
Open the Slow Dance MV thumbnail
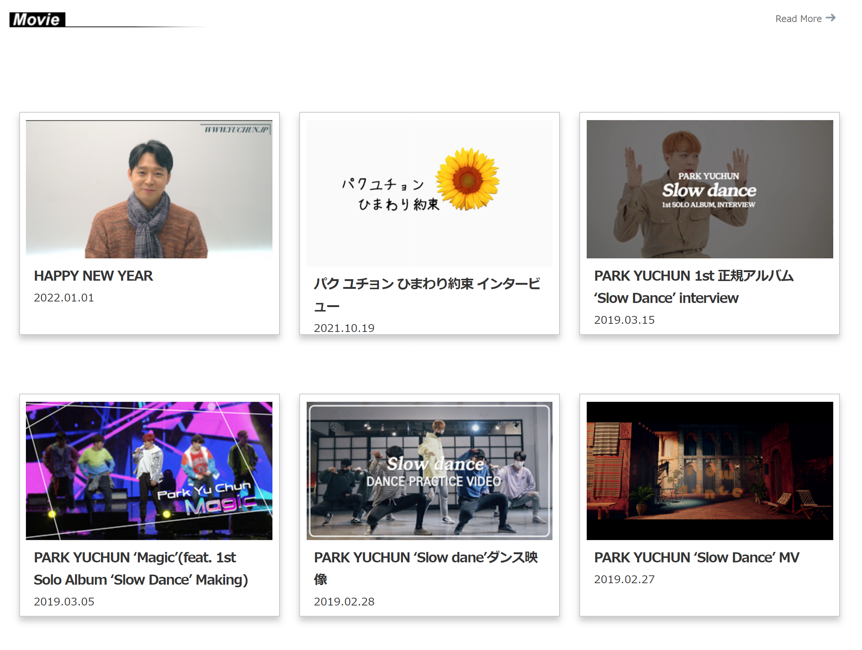tap(709, 470)
